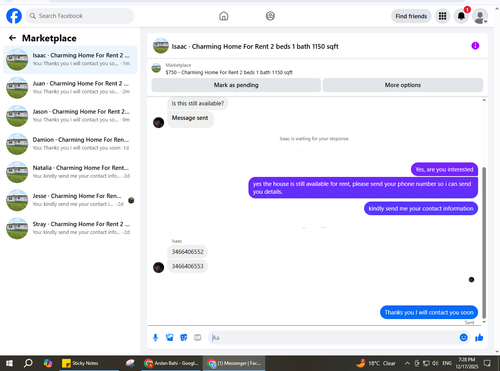500x371 pixels.
Task: Open the taskbar clock and date
Action: [x=467, y=363]
